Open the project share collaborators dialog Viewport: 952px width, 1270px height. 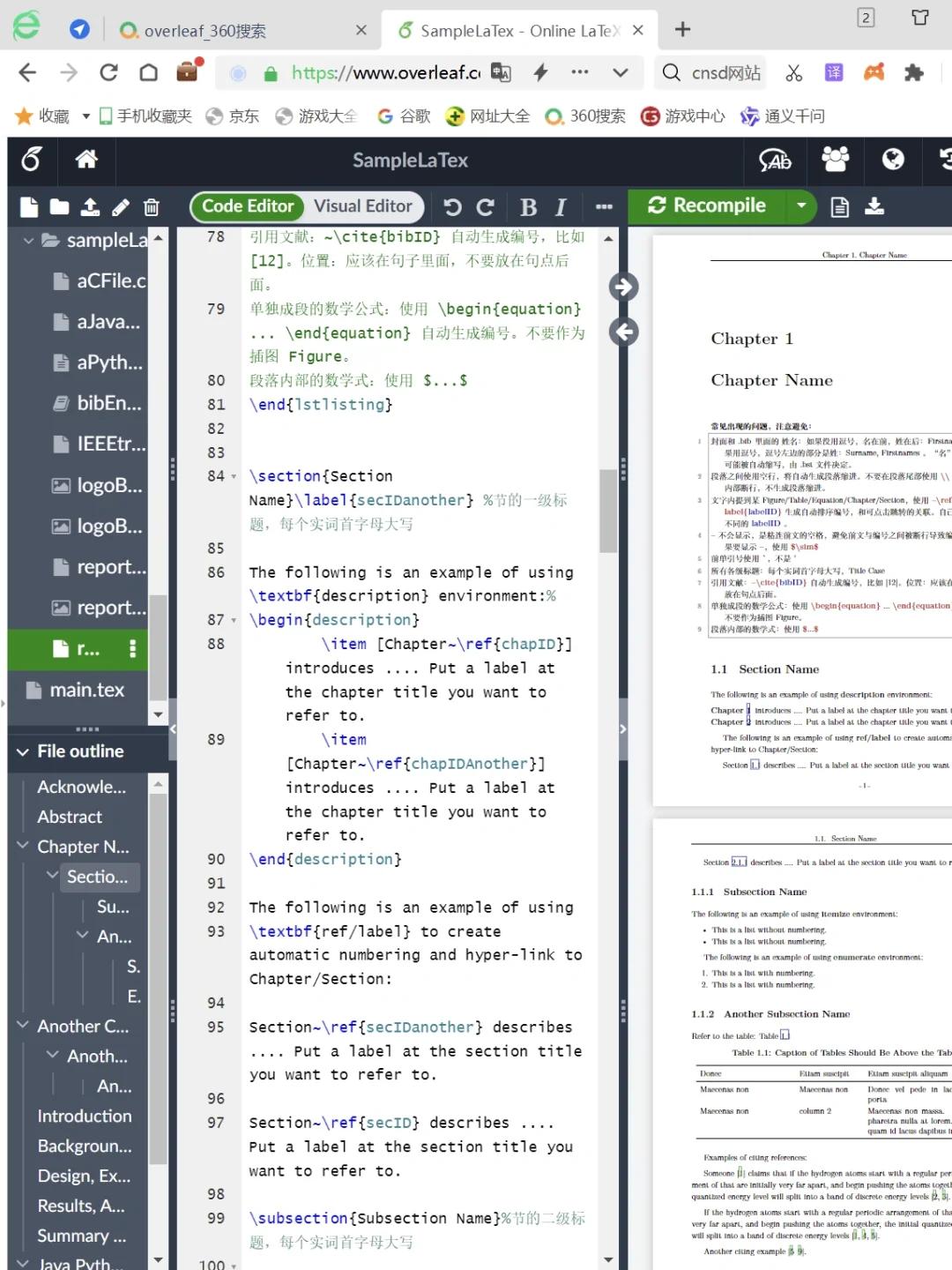835,160
